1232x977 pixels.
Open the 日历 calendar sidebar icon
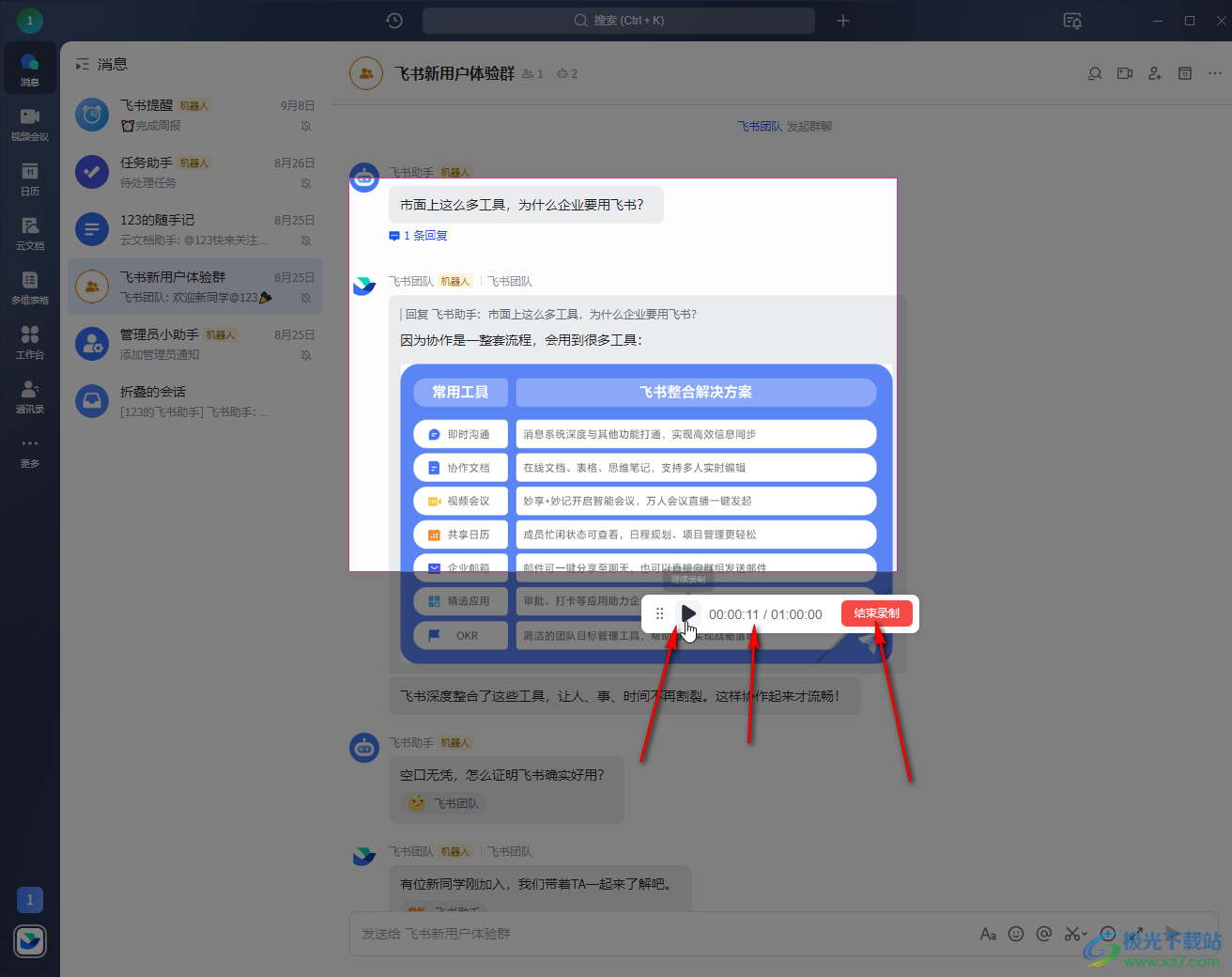[x=30, y=178]
